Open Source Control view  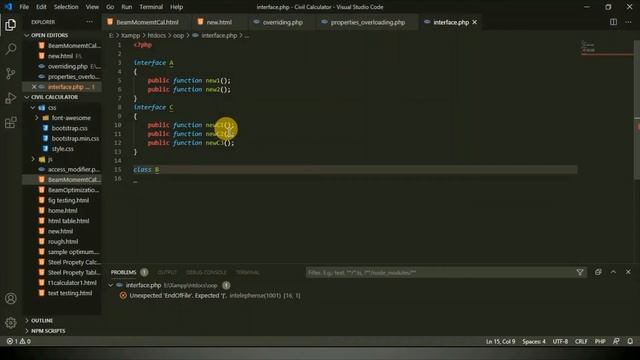tap(11, 73)
